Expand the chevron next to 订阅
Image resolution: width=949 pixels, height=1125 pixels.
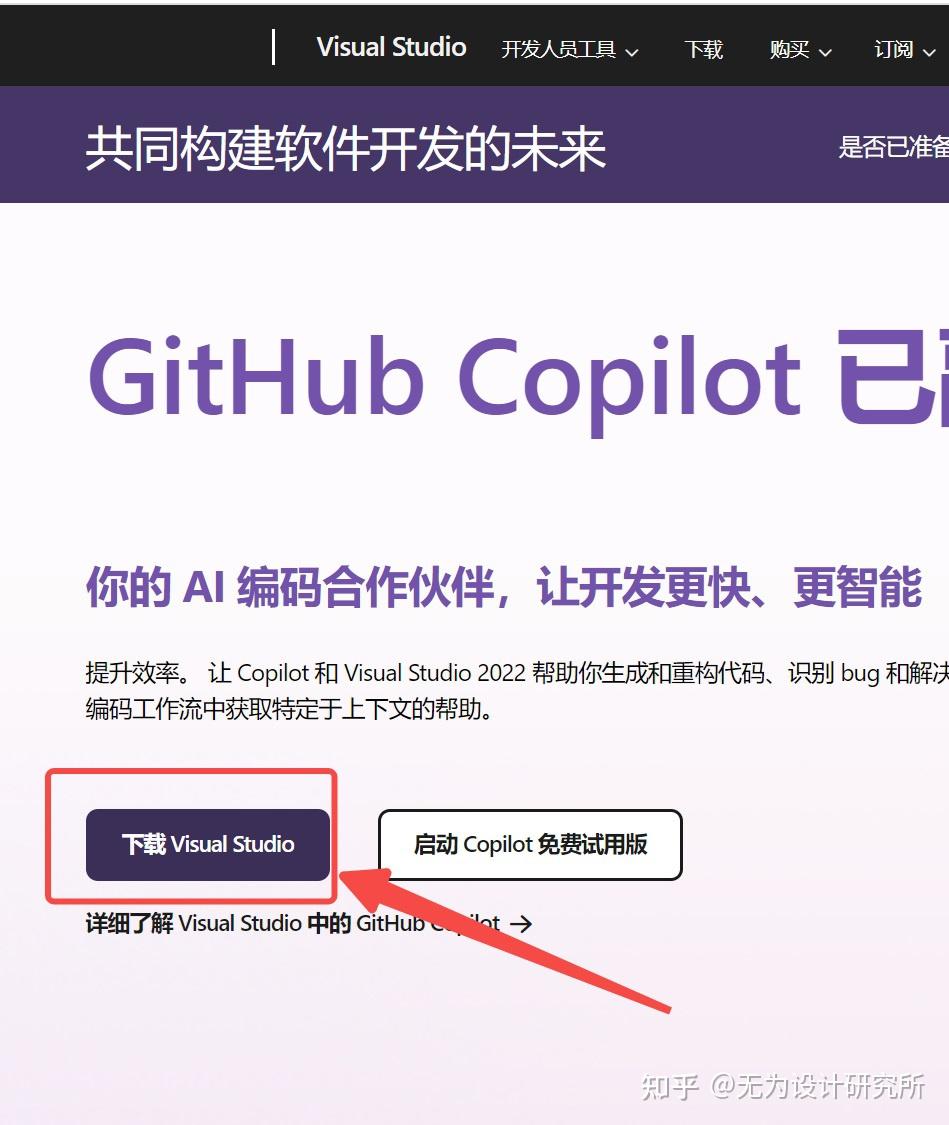[929, 52]
